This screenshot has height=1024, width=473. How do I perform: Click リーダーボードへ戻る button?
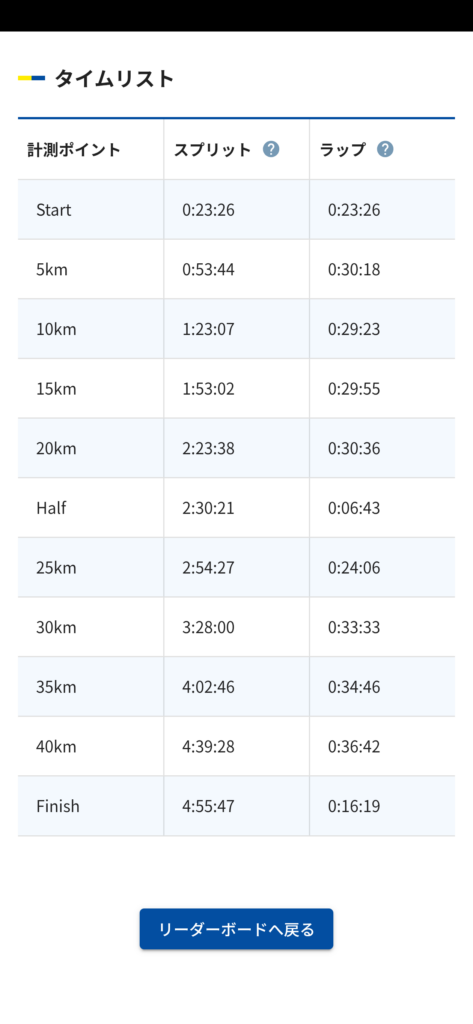(236, 929)
